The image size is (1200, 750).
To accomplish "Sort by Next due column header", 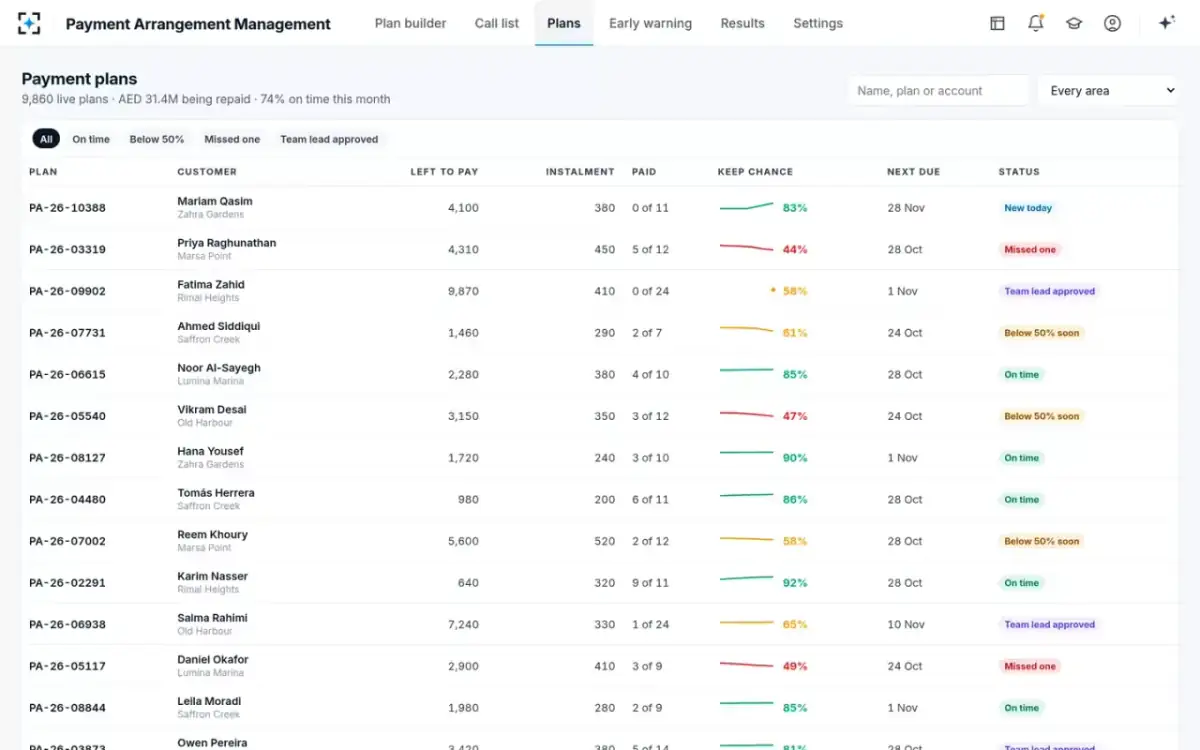I will point(913,172).
